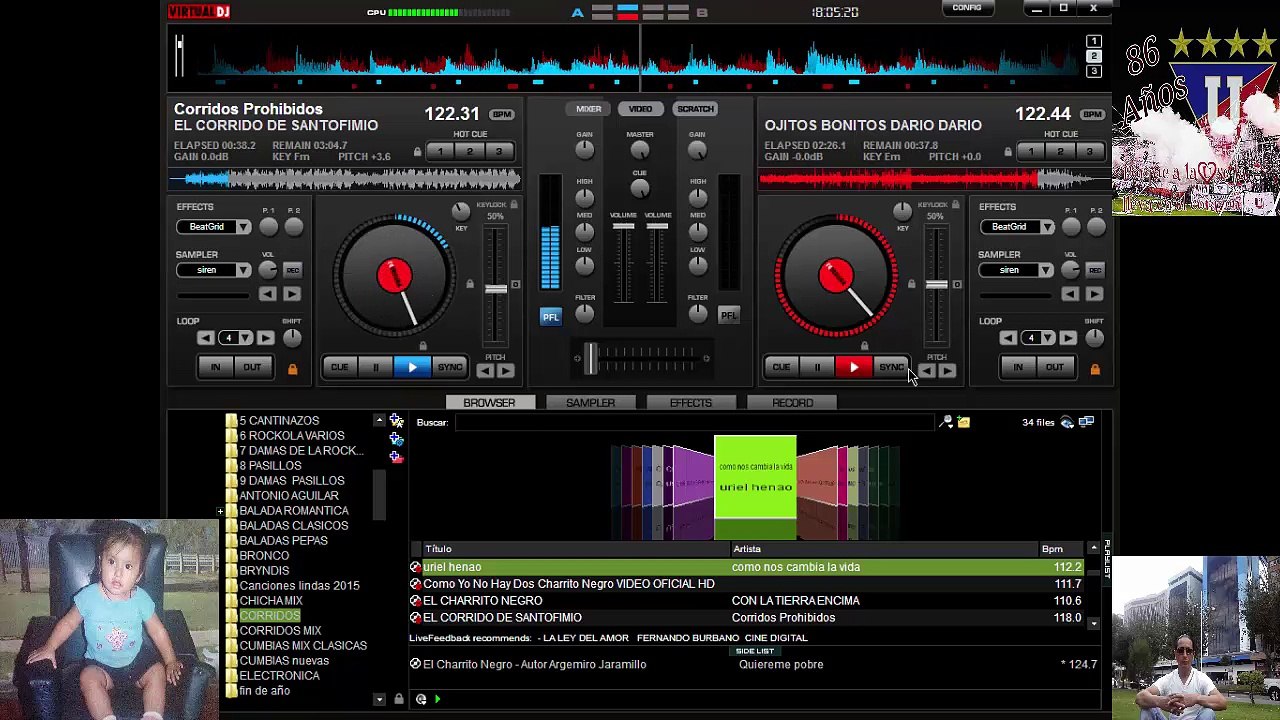Toggle the right deck orange loop lock
The image size is (1280, 720).
point(1095,369)
